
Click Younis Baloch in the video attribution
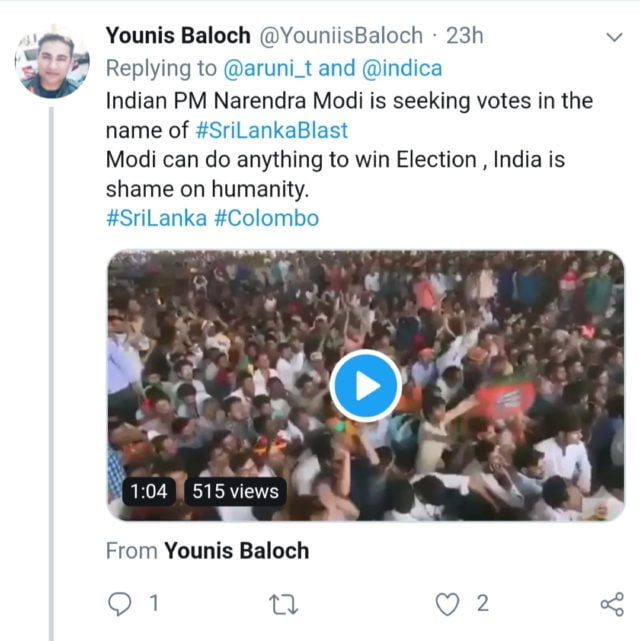236,551
